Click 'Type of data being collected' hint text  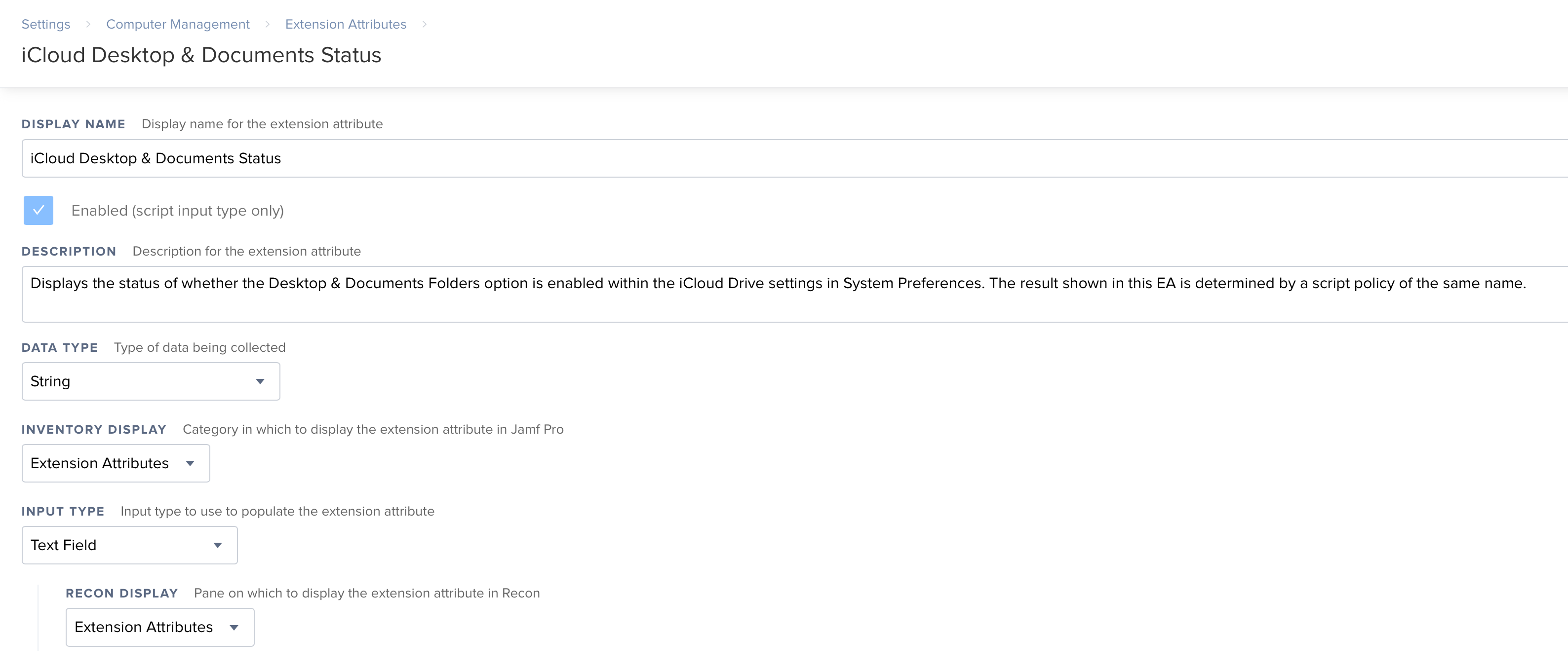(x=199, y=347)
